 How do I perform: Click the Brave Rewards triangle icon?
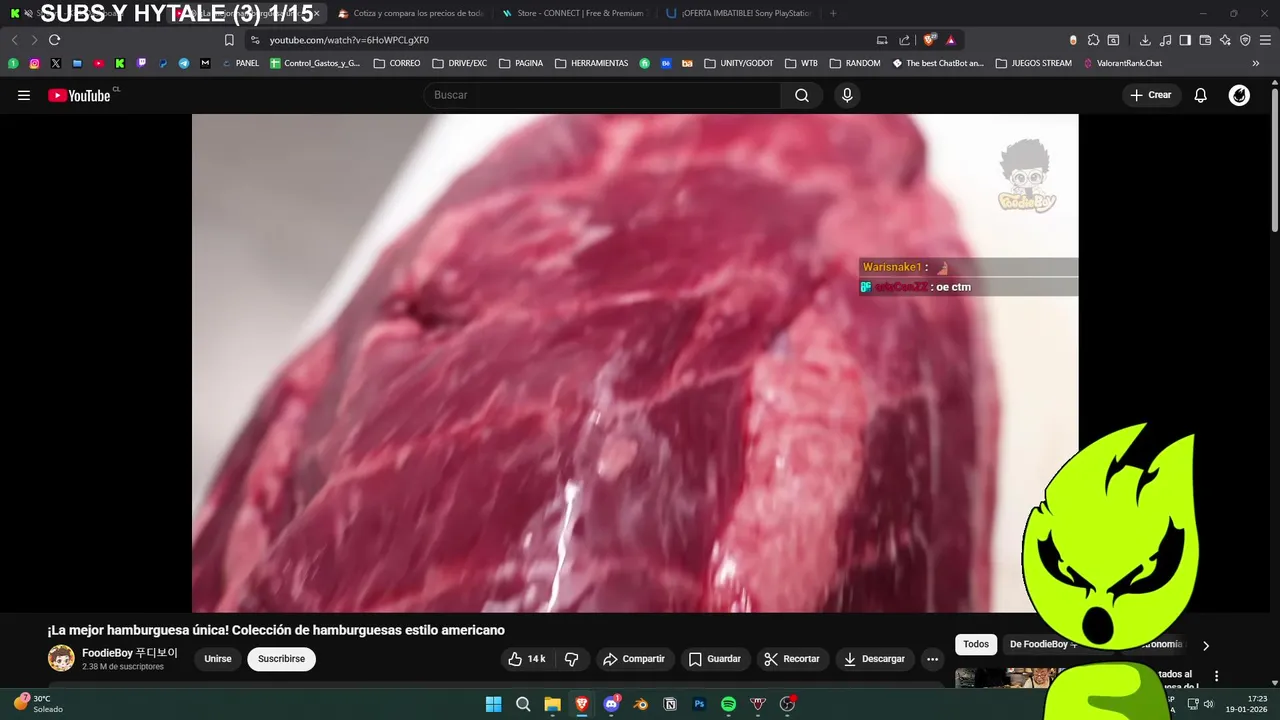click(x=950, y=40)
